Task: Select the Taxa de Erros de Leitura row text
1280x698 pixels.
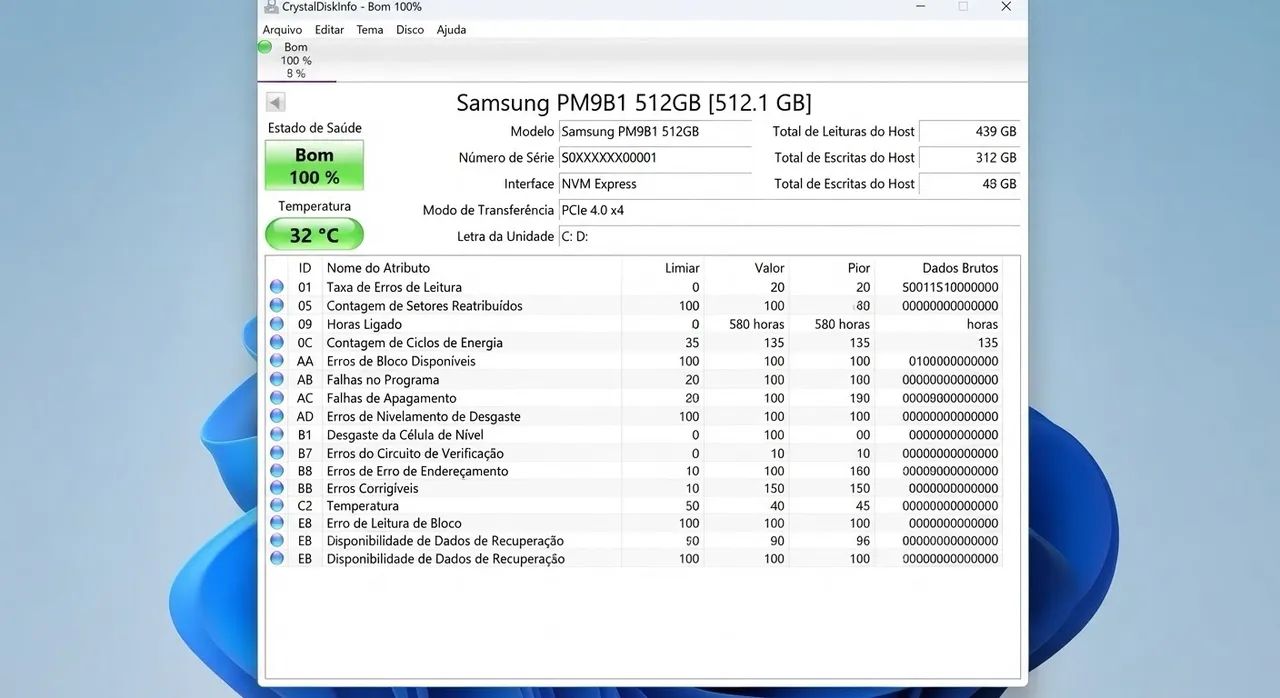Action: [x=394, y=287]
